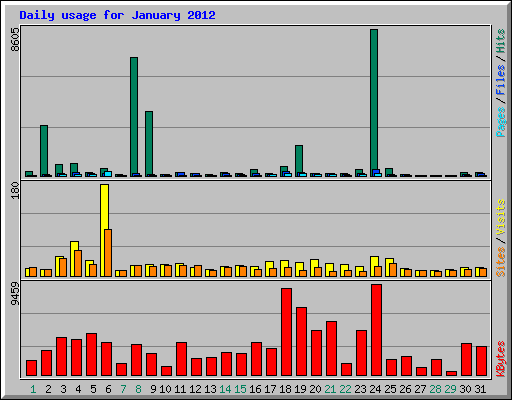Click the "Daily usage for January 2012" title
Screen dimensions: 512x400
click(x=117, y=15)
